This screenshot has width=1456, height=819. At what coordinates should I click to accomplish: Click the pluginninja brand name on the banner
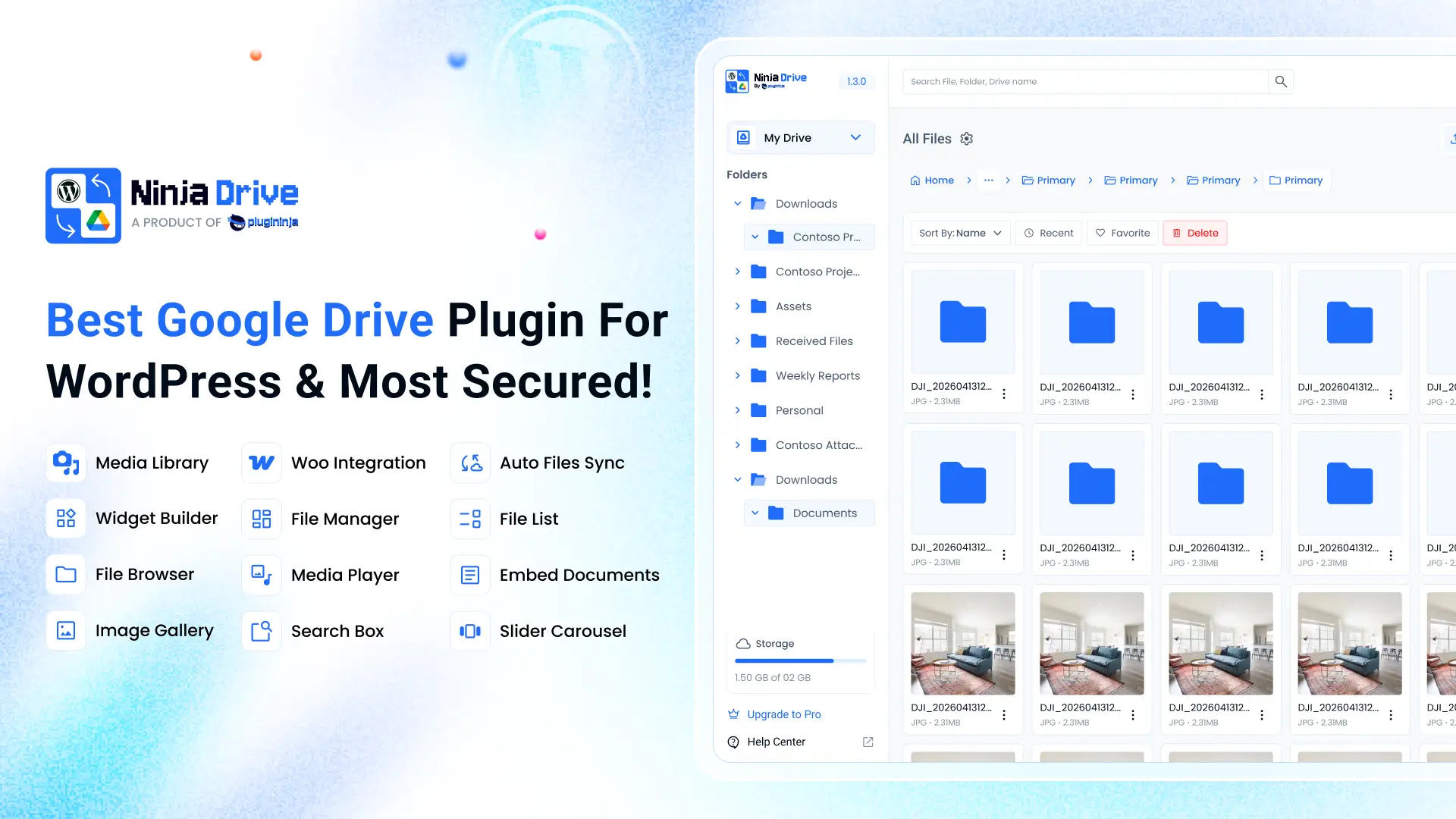[x=264, y=222]
